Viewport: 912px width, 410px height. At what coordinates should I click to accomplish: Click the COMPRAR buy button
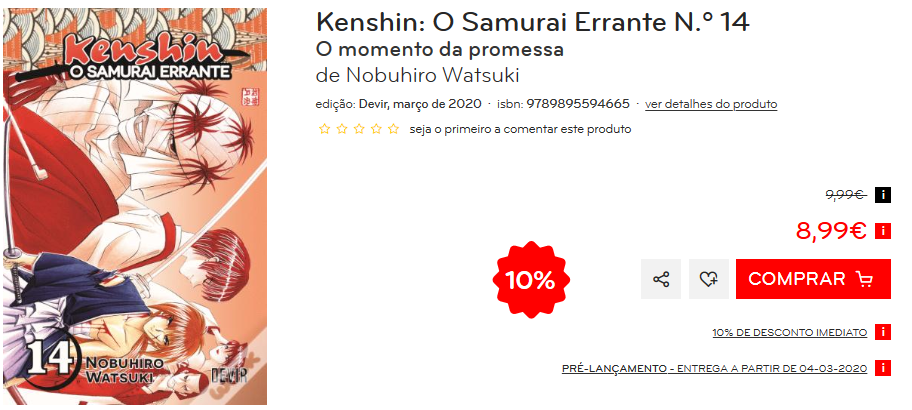(x=813, y=279)
